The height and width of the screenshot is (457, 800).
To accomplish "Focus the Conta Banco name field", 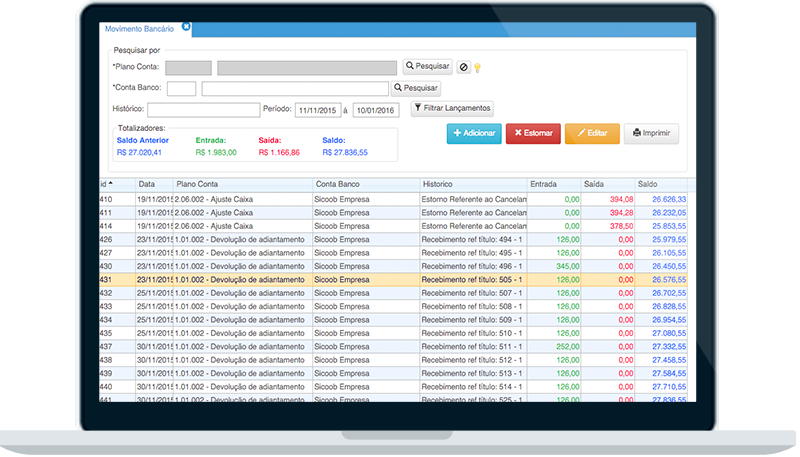I will pyautogui.click(x=295, y=89).
